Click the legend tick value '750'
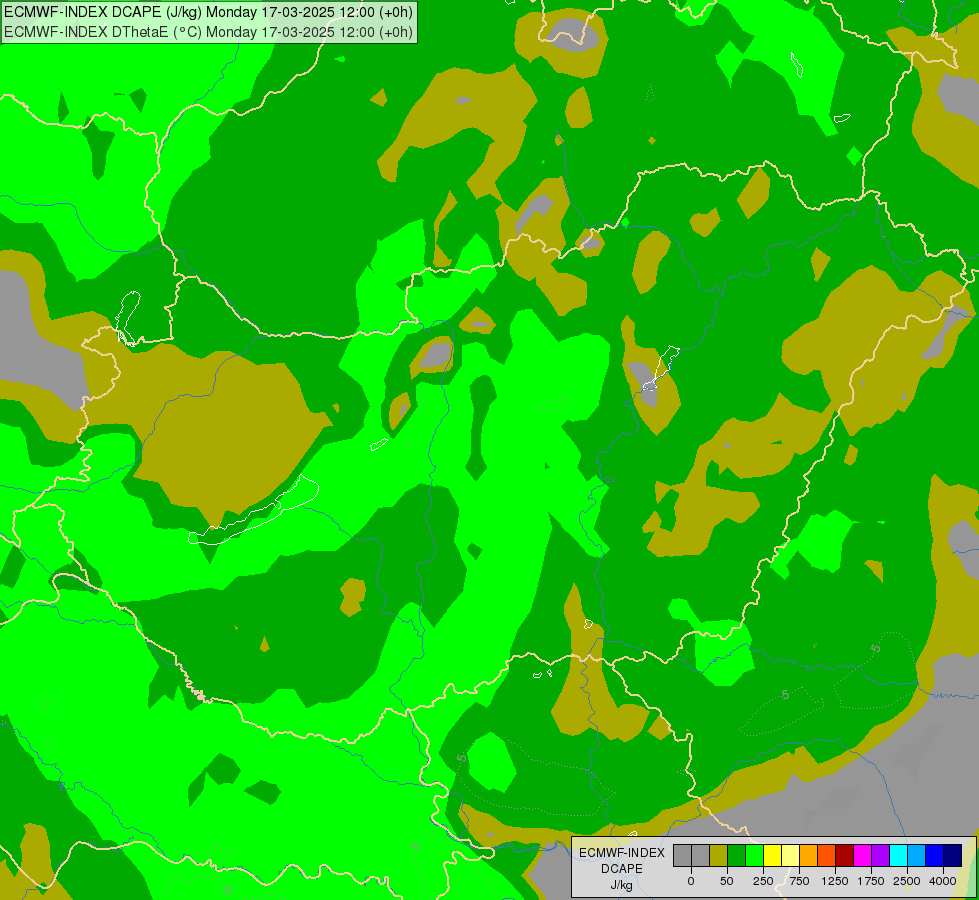The width and height of the screenshot is (979, 900). point(799,881)
